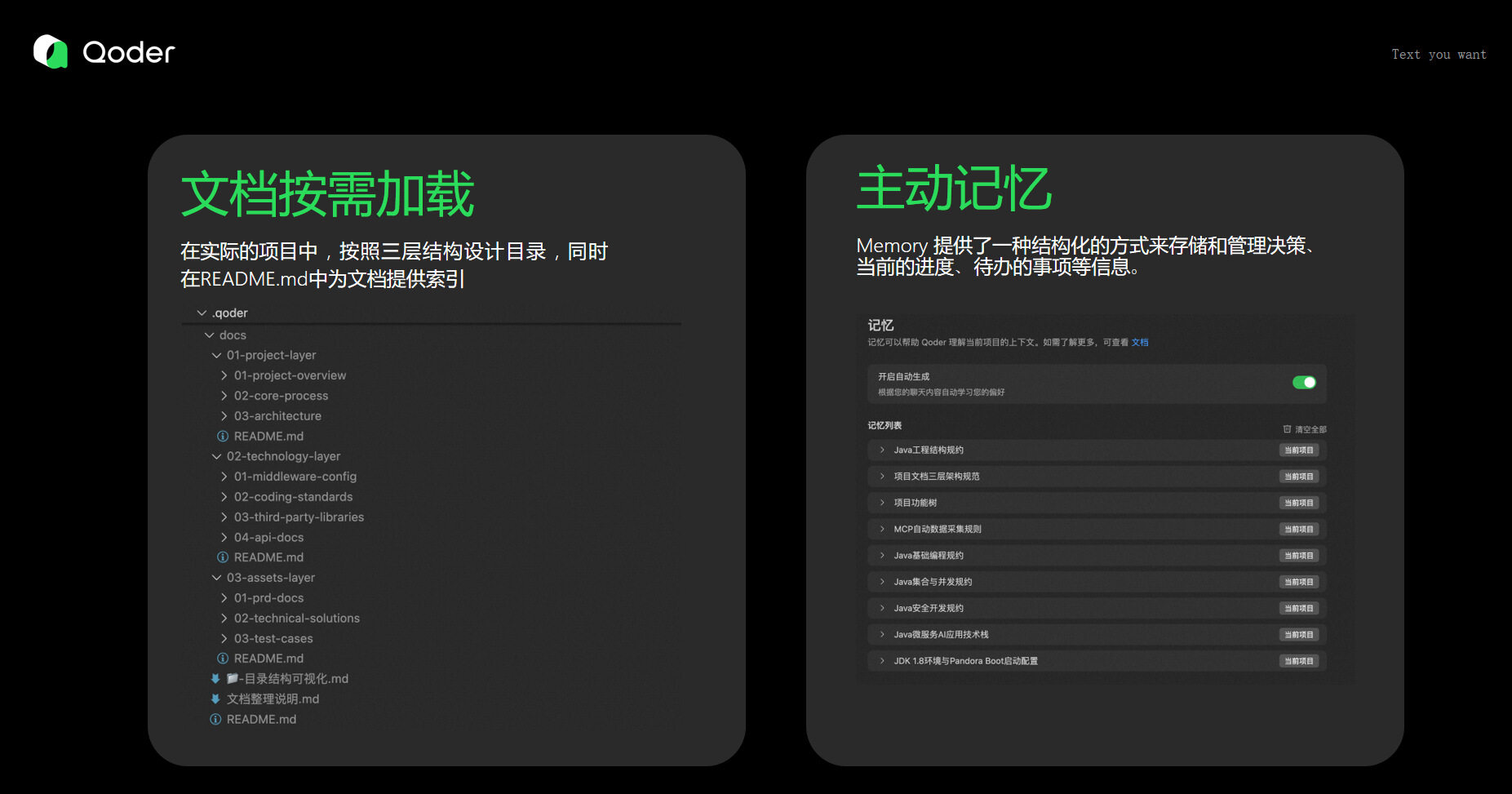Click the info icon beside 03-assets-layer README.md
This screenshot has height=794, width=1512.
click(223, 658)
